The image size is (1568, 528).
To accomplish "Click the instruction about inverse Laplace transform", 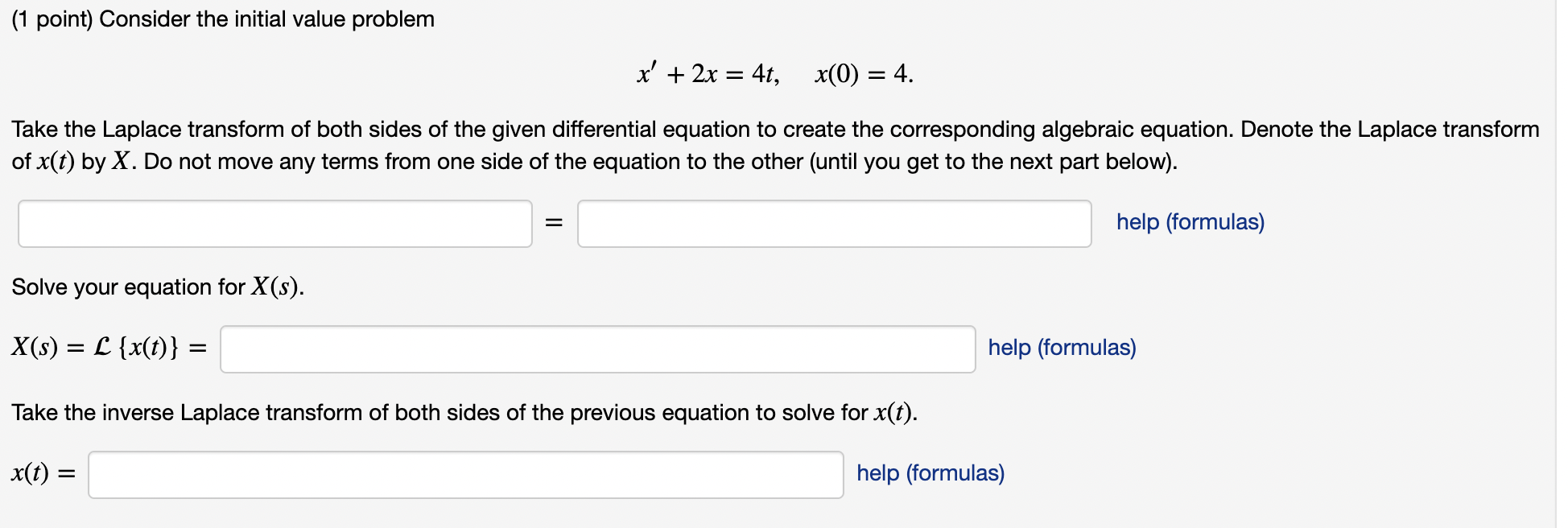I will [464, 413].
